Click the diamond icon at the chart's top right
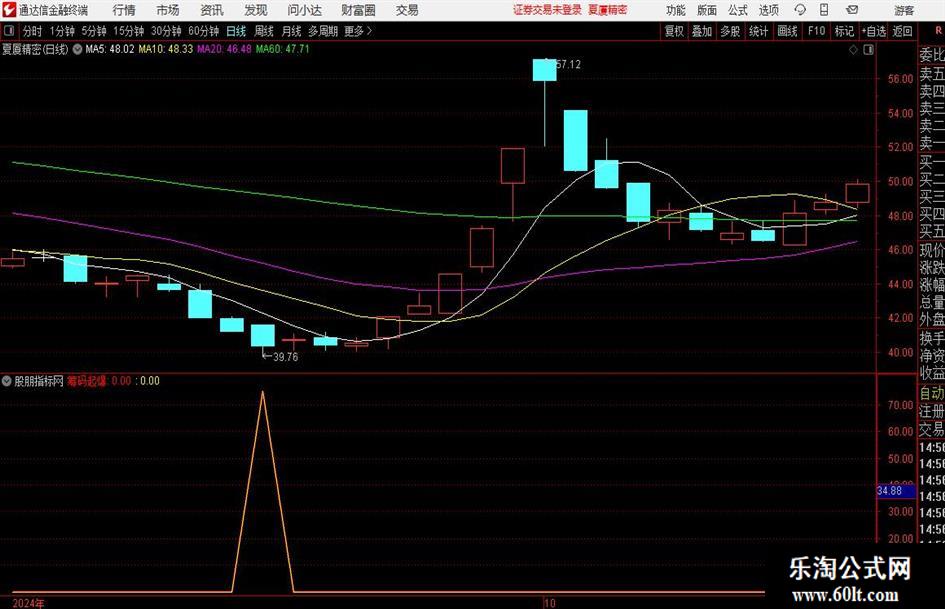Viewport: 945px width, 609px height. pyautogui.click(x=853, y=50)
